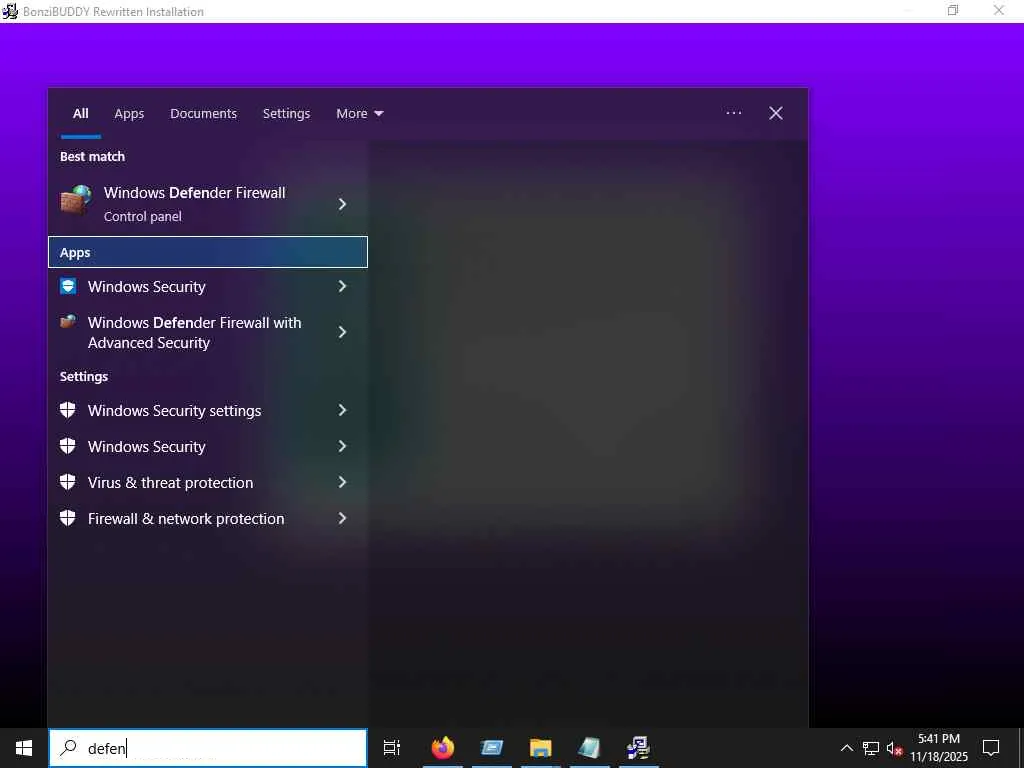Click shield icon beside the Windows Security setting
Screen dimensions: 1024x768
click(x=68, y=446)
